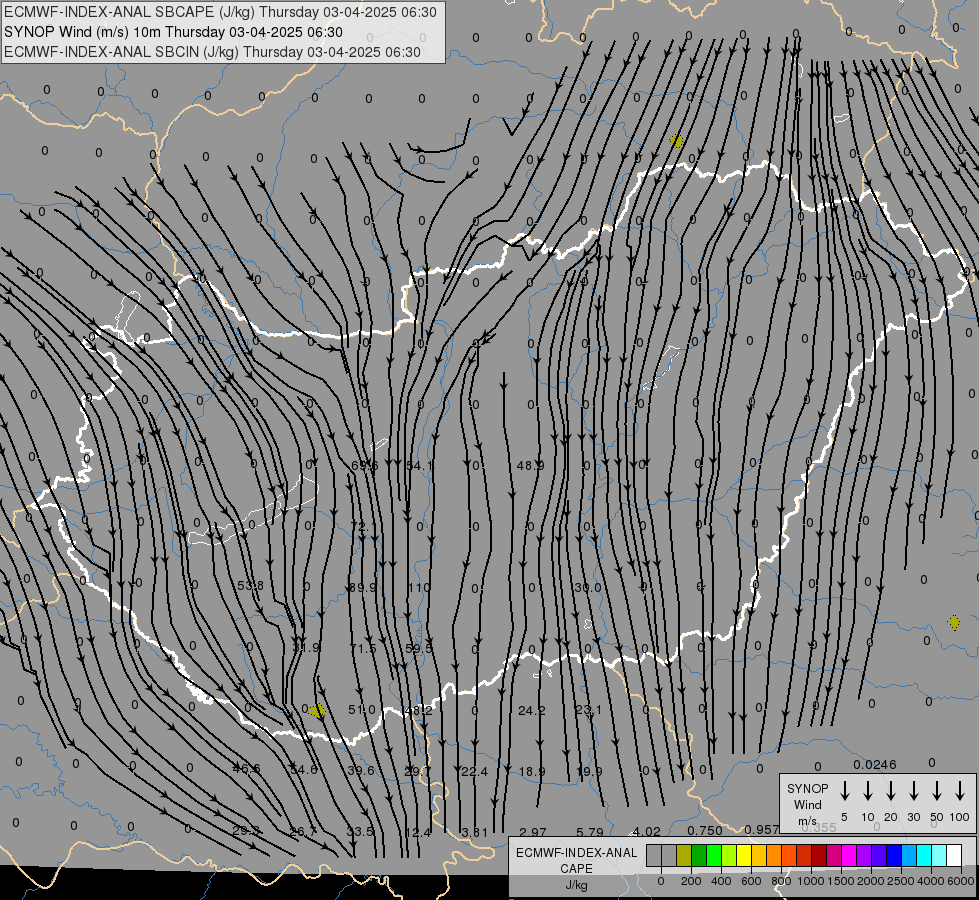Select the yellow diamond marker beside value 51.0
This screenshot has width=979, height=900.
(317, 711)
